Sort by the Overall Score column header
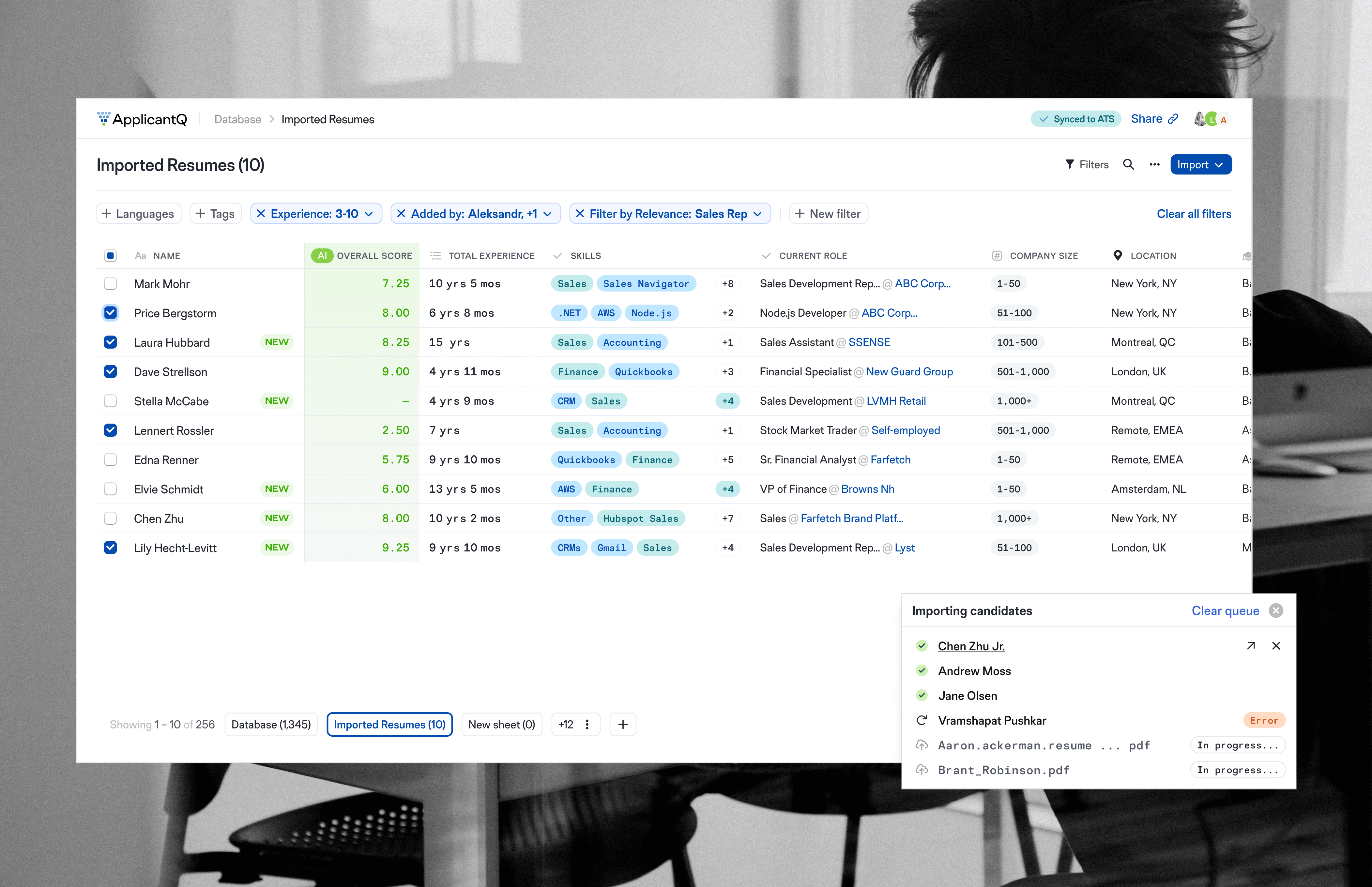1372x887 pixels. (x=374, y=256)
